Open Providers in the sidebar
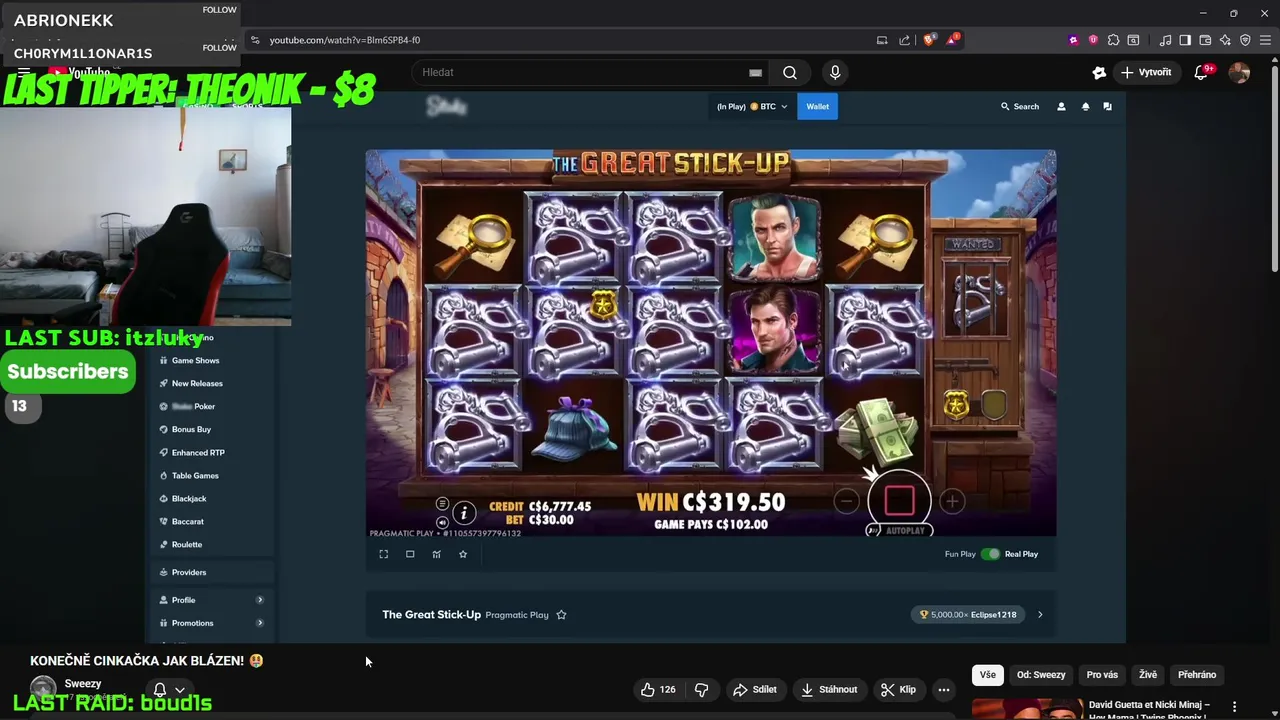This screenshot has width=1280, height=720. tap(189, 572)
